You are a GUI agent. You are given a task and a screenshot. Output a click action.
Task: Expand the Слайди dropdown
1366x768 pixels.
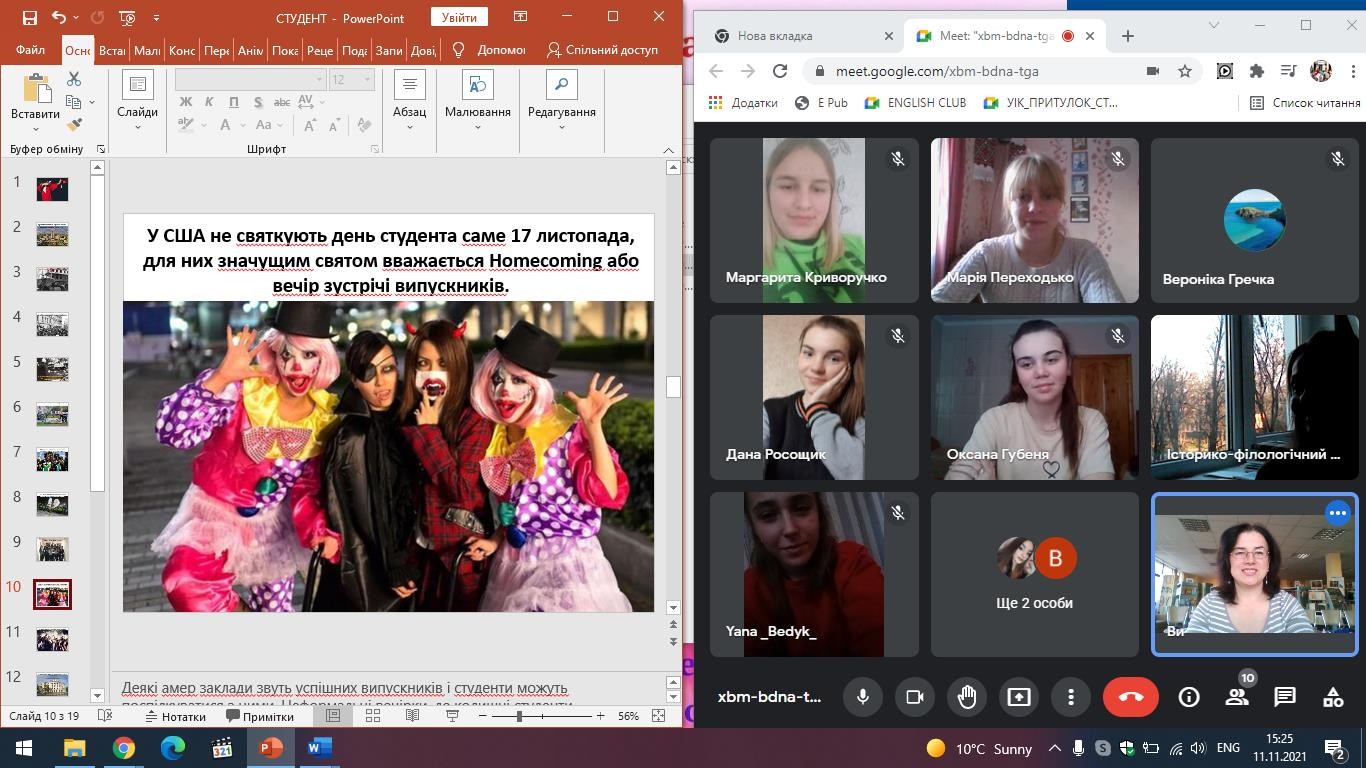click(137, 127)
